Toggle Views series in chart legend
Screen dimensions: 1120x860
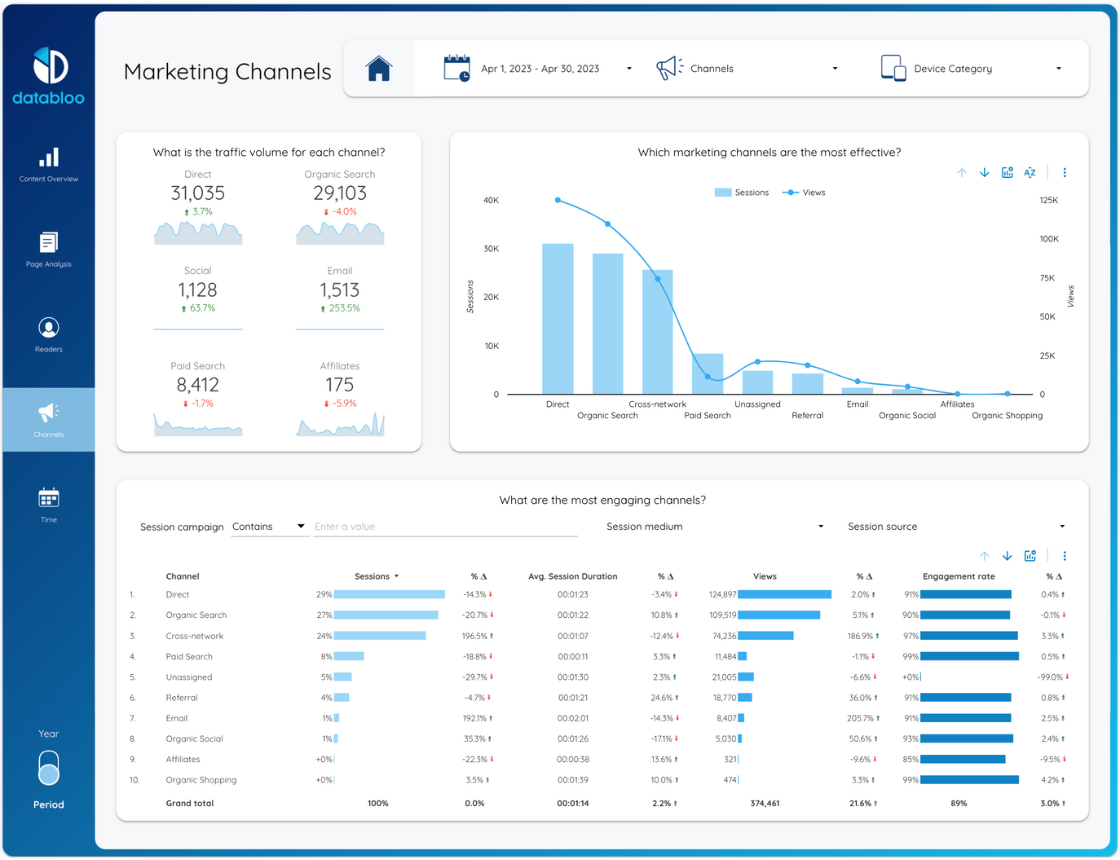click(x=804, y=193)
